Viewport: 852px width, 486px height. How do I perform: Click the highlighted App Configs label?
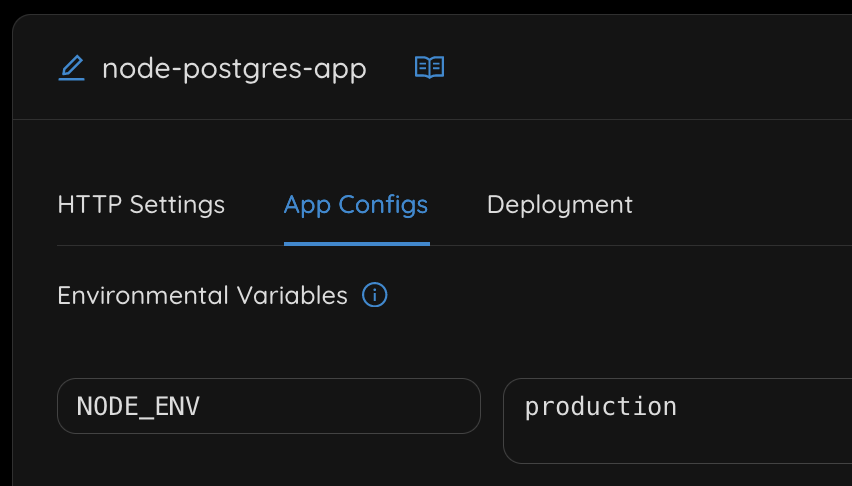coord(356,205)
